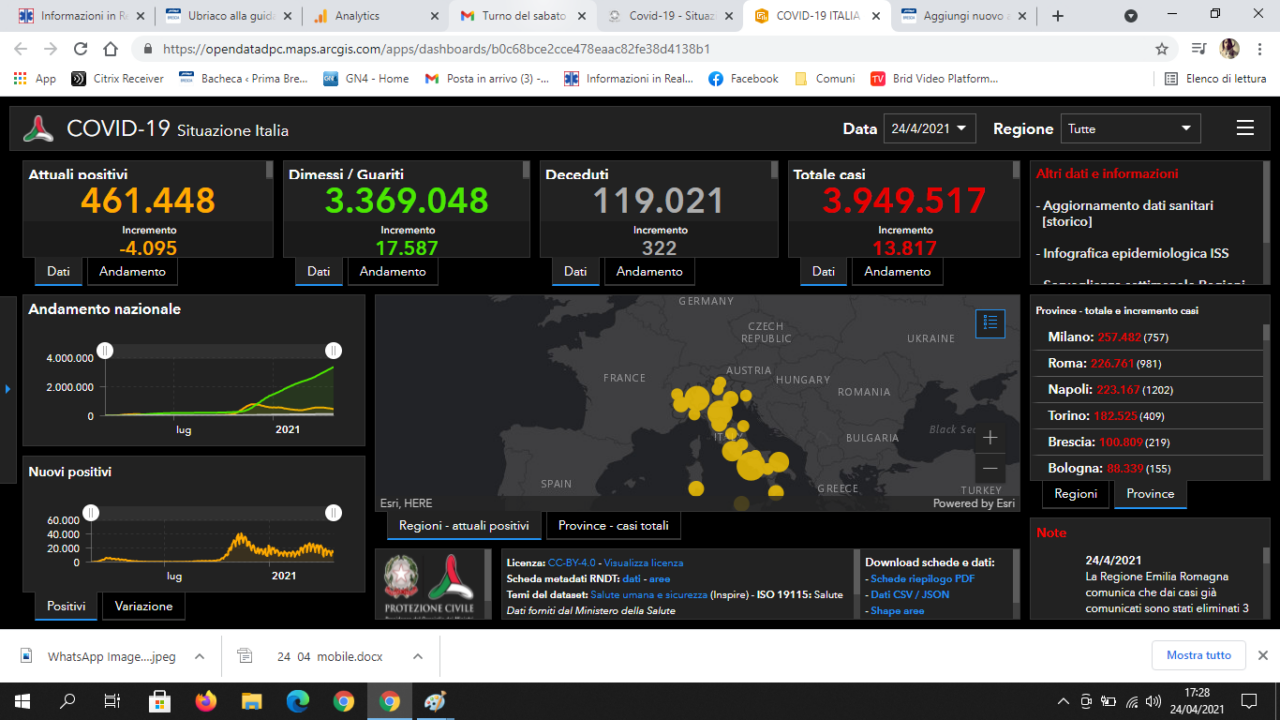
Task: Click left slider handle on Andamento nazionale chart
Action: 105,350
